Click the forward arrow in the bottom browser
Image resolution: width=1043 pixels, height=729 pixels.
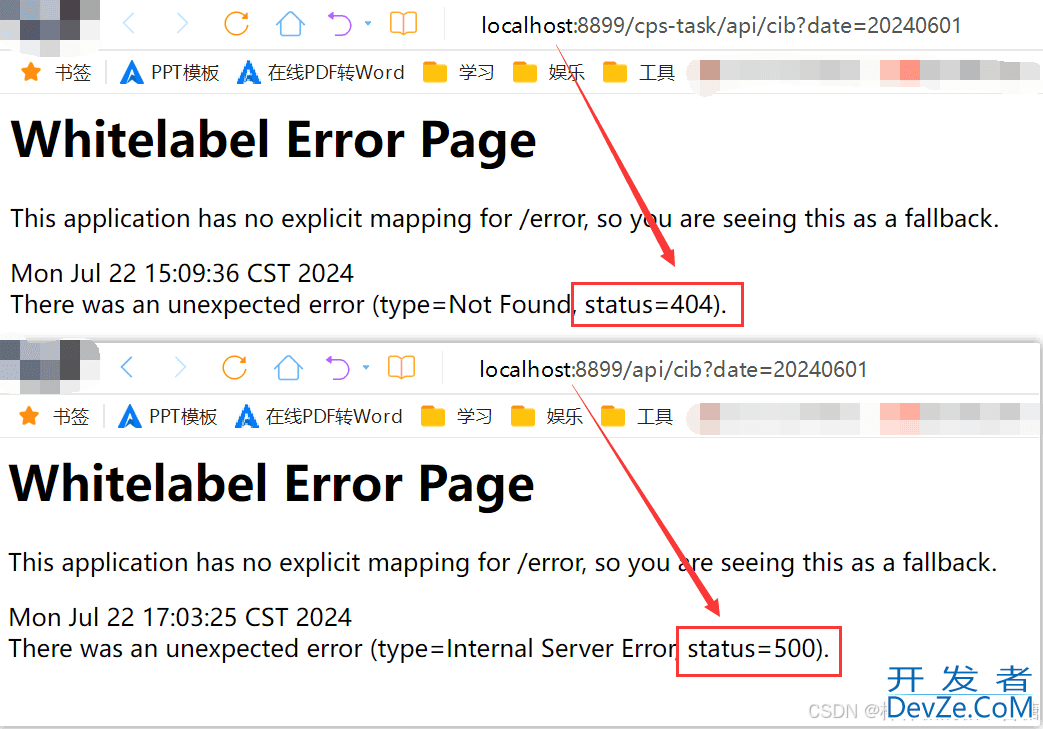[180, 367]
